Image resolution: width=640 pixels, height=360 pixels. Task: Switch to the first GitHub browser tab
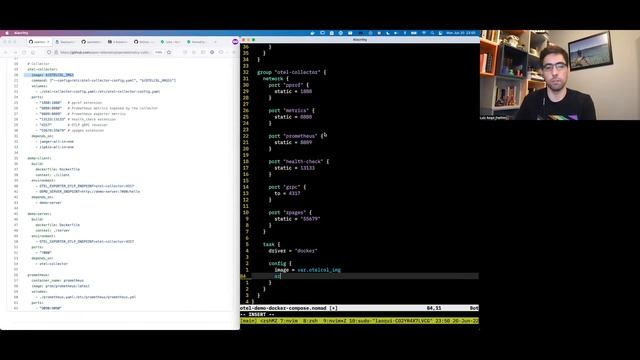[x=39, y=42]
